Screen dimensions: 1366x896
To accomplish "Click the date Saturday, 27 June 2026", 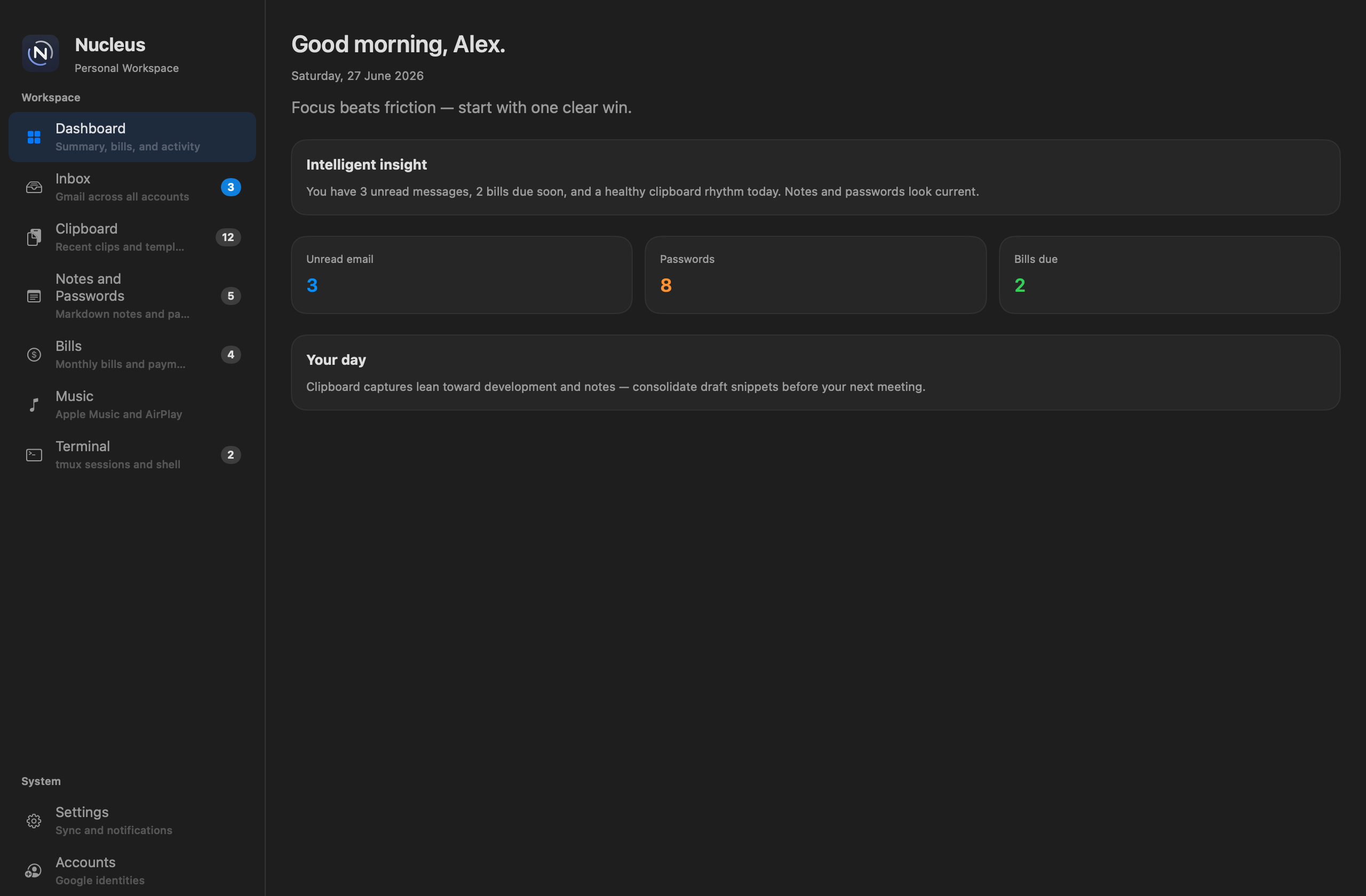I will coord(358,76).
